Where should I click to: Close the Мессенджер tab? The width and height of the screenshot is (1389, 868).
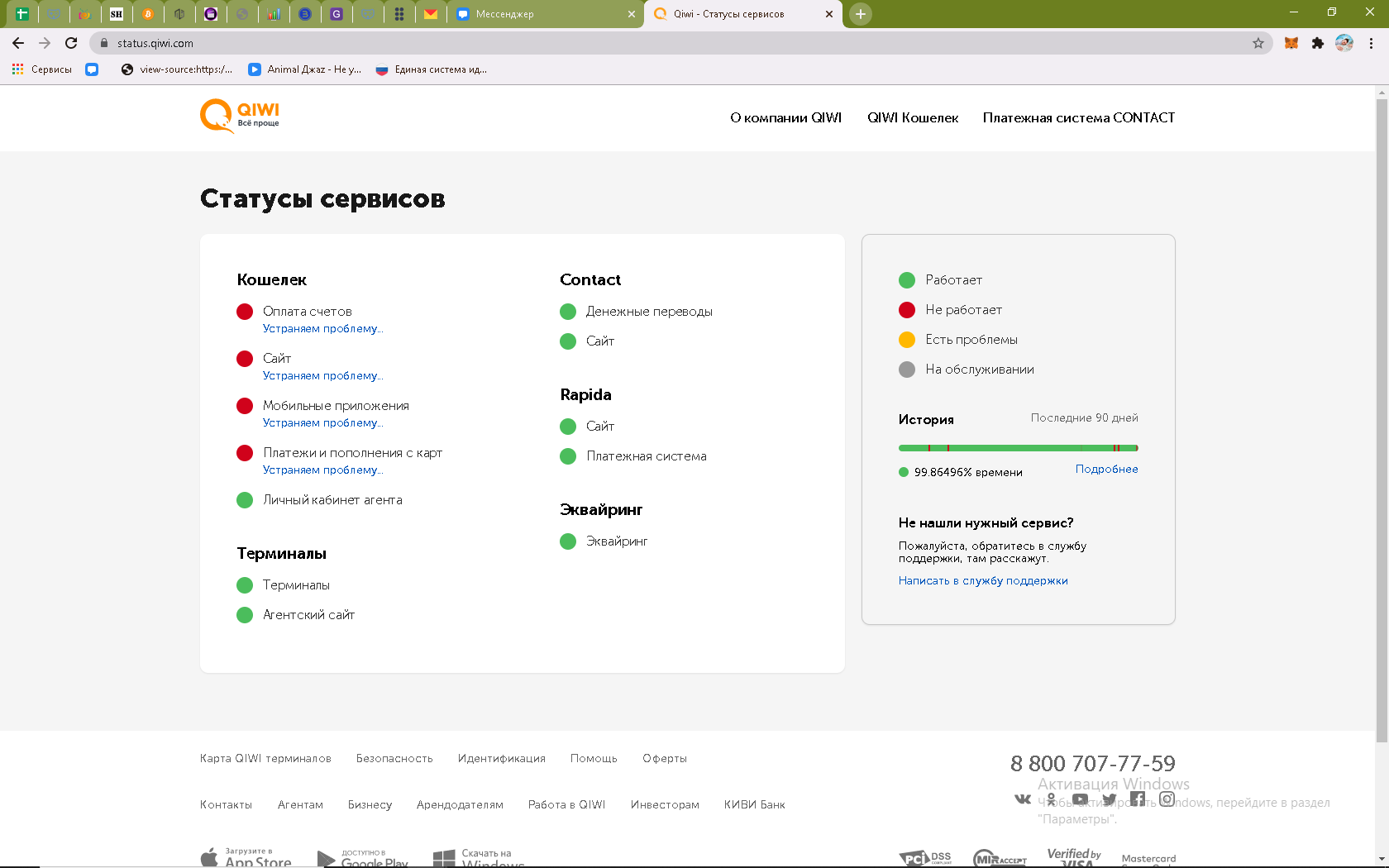[632, 14]
